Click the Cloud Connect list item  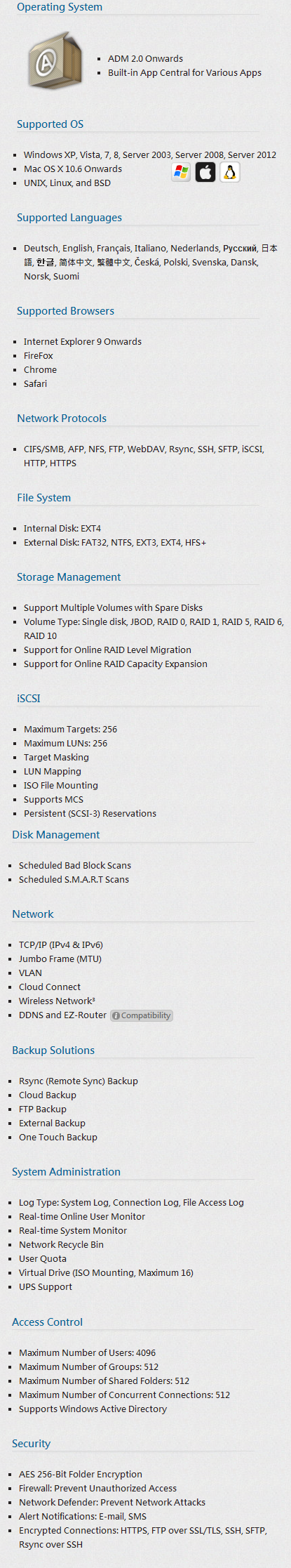50,987
